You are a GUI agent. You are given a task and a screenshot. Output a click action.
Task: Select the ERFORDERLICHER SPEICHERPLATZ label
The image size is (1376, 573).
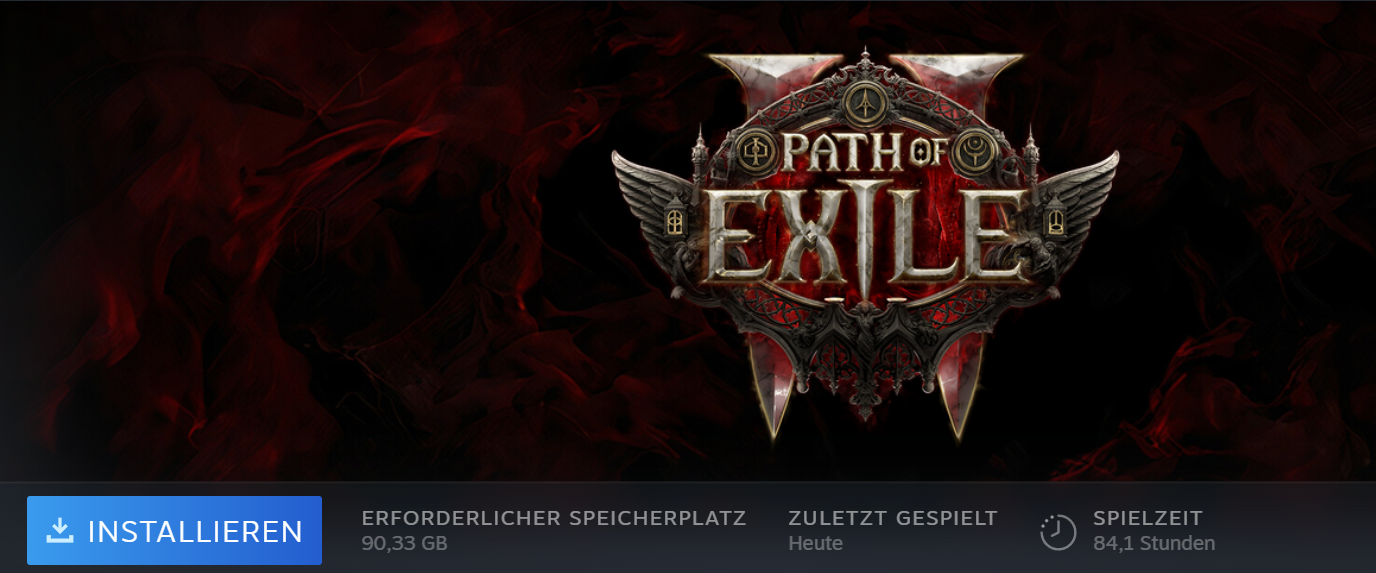554,519
